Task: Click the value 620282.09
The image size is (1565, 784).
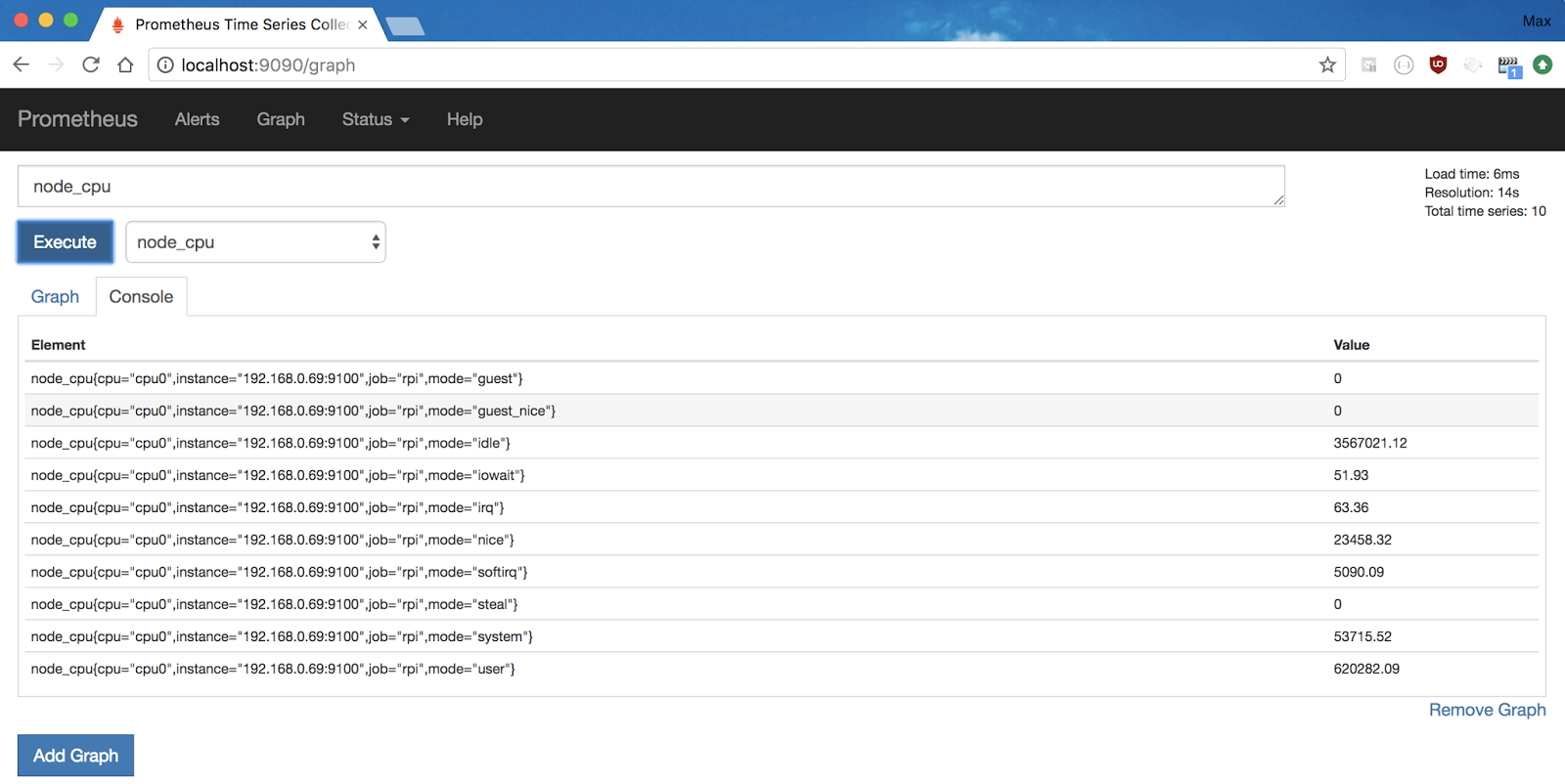Action: pyautogui.click(x=1366, y=669)
